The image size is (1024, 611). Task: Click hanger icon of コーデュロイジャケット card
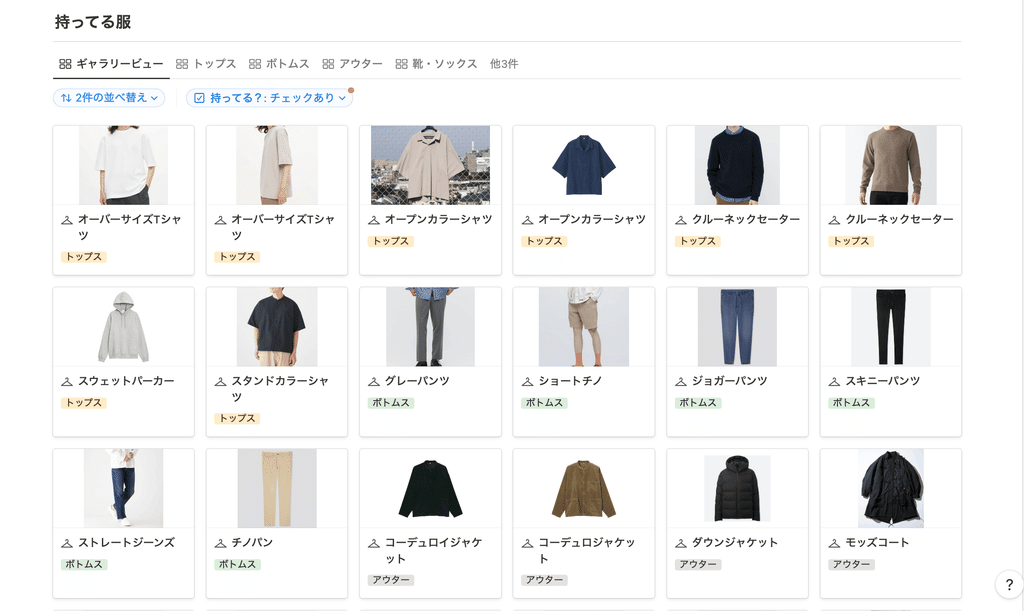click(x=374, y=543)
